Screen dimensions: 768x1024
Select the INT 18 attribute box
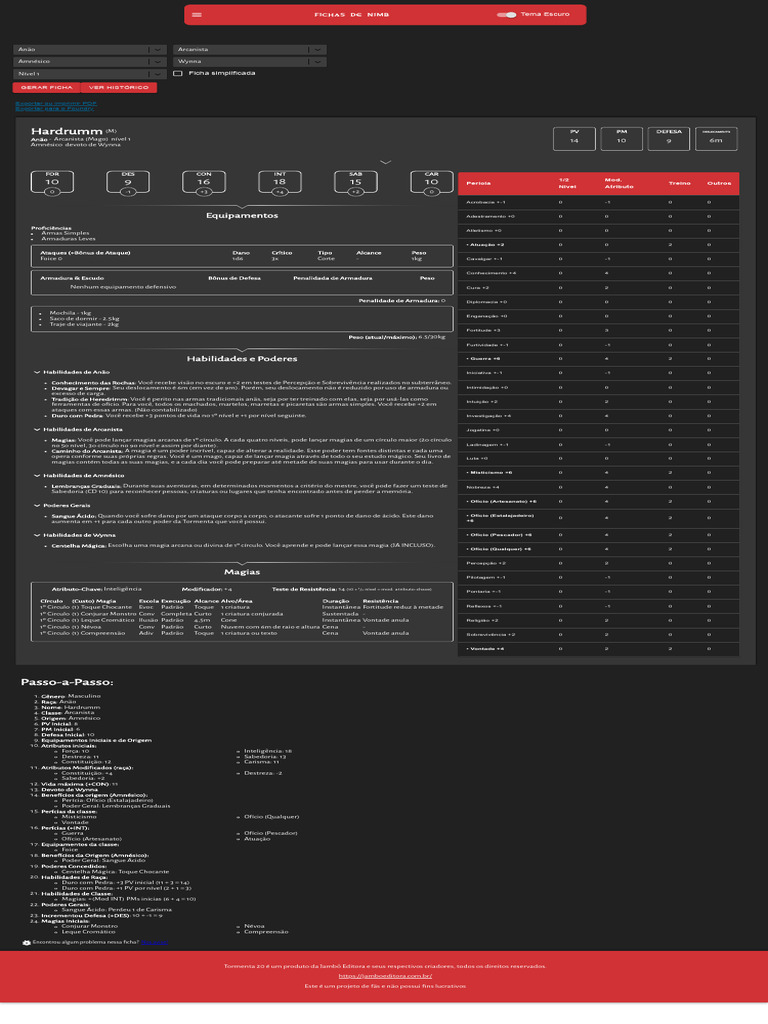tap(280, 182)
